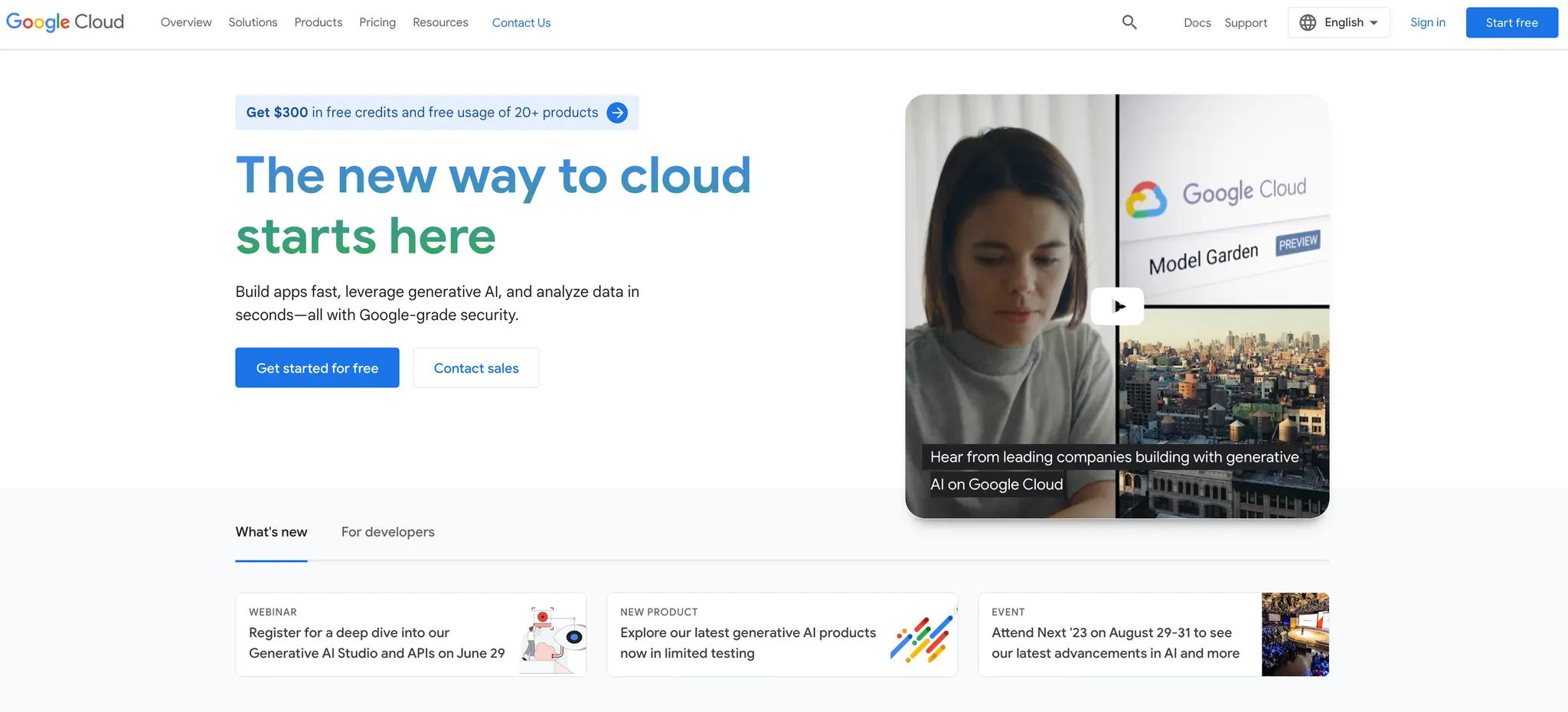This screenshot has height=712, width=1568.
Task: Open the Products menu
Action: click(318, 23)
